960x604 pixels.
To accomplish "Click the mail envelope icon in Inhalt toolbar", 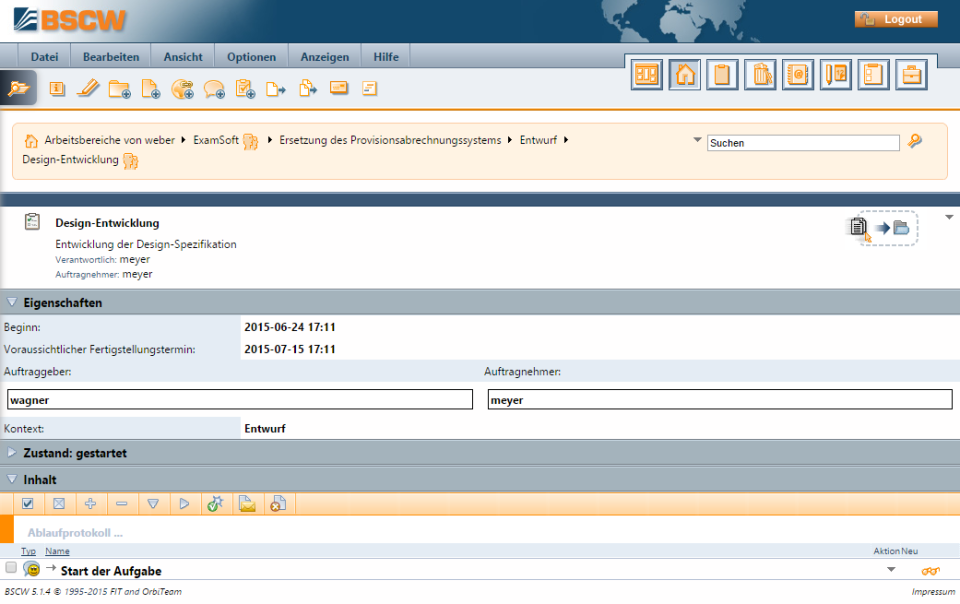I will (x=247, y=504).
